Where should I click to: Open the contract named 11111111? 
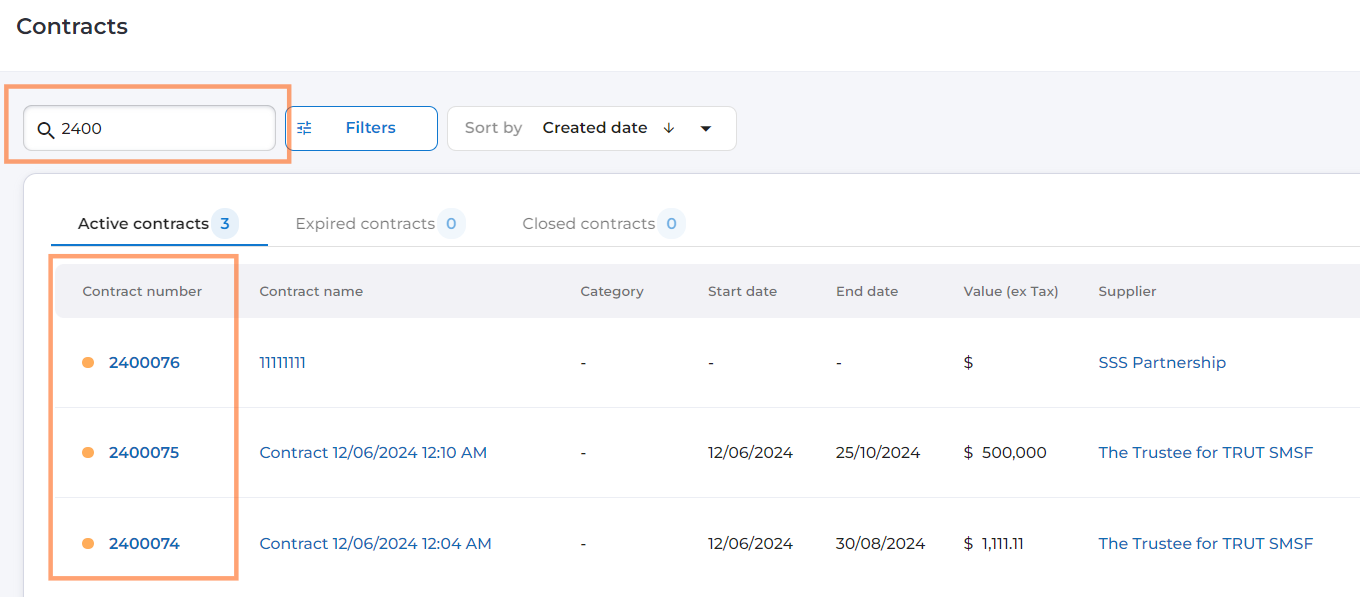[282, 362]
